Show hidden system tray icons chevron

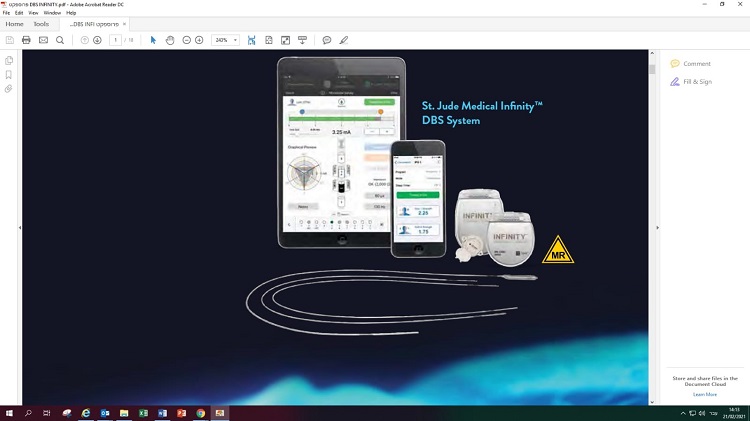pyautogui.click(x=683, y=413)
